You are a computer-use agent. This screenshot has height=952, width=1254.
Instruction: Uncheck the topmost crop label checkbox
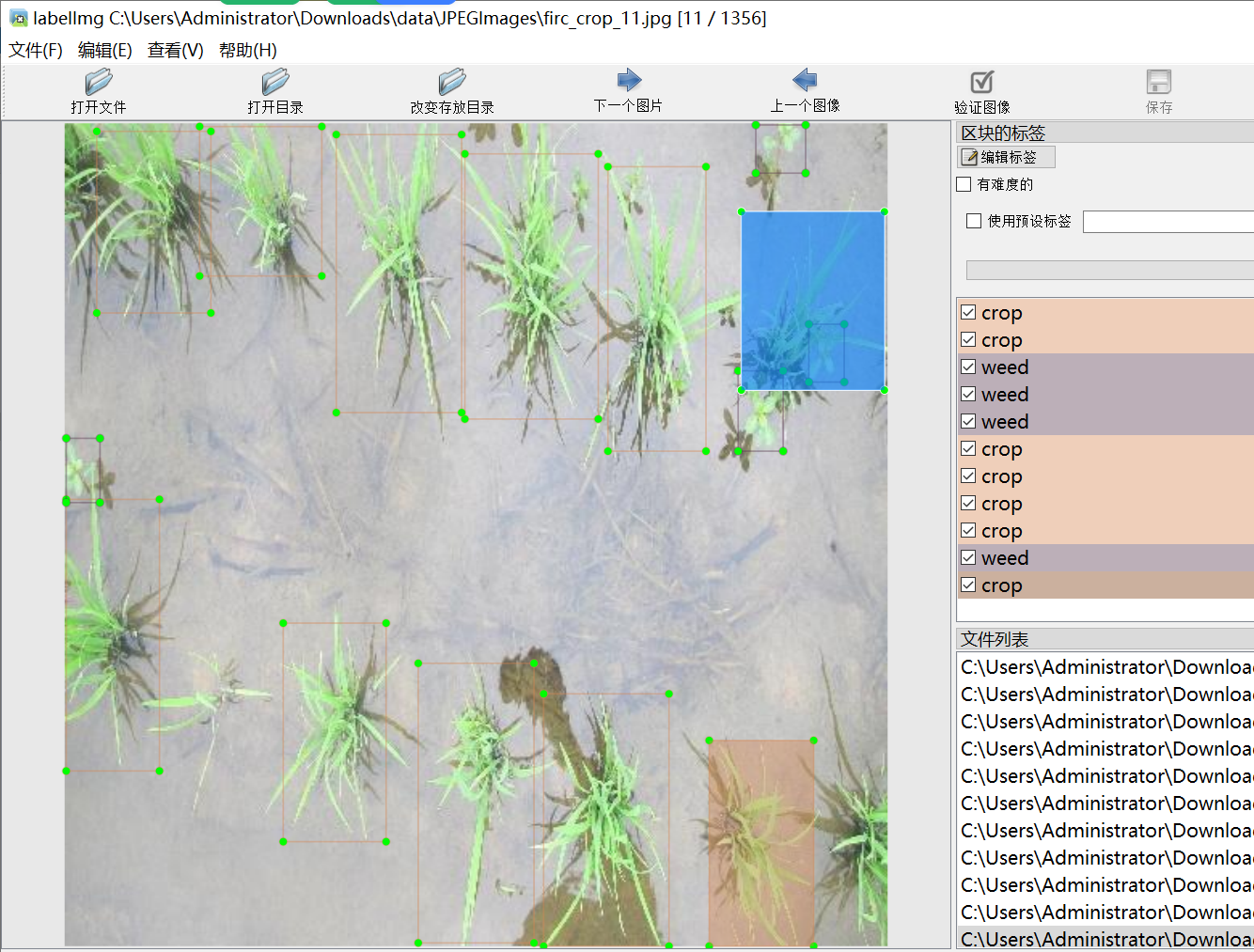(968, 312)
